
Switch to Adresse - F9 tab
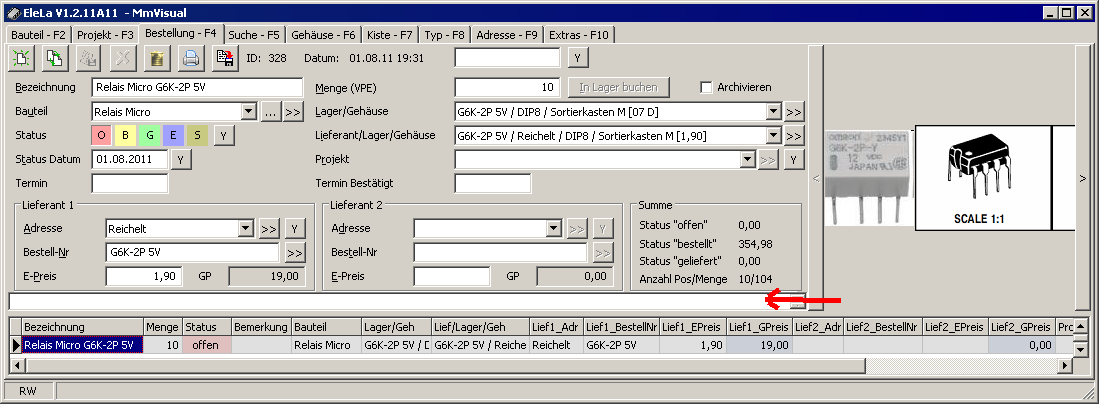[x=507, y=35]
